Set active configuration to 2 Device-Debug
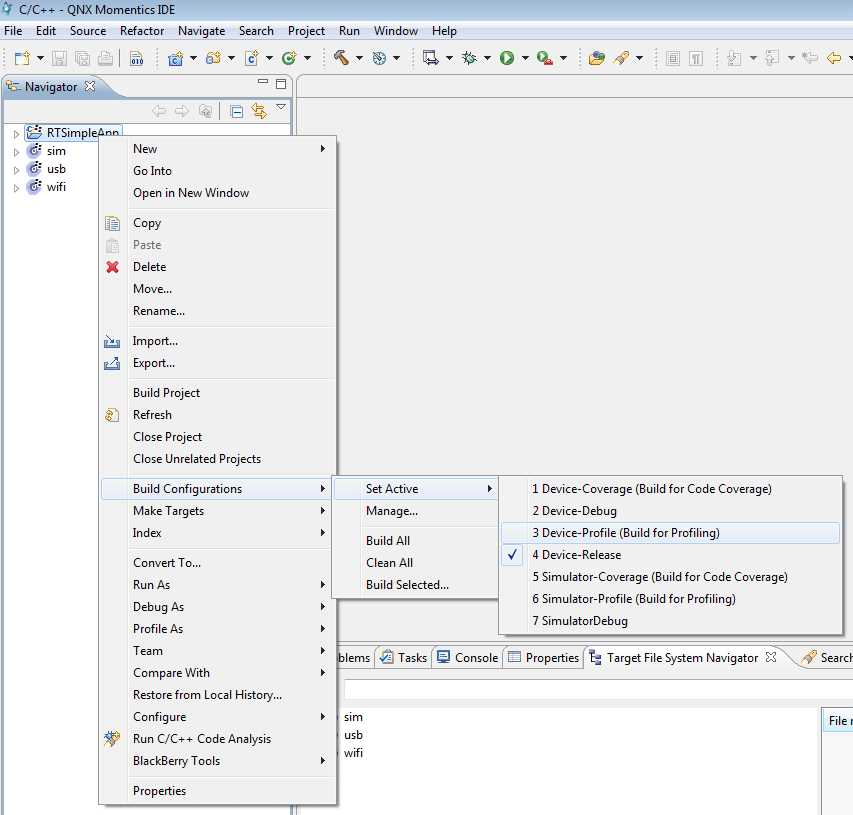The width and height of the screenshot is (853, 815). pos(574,511)
